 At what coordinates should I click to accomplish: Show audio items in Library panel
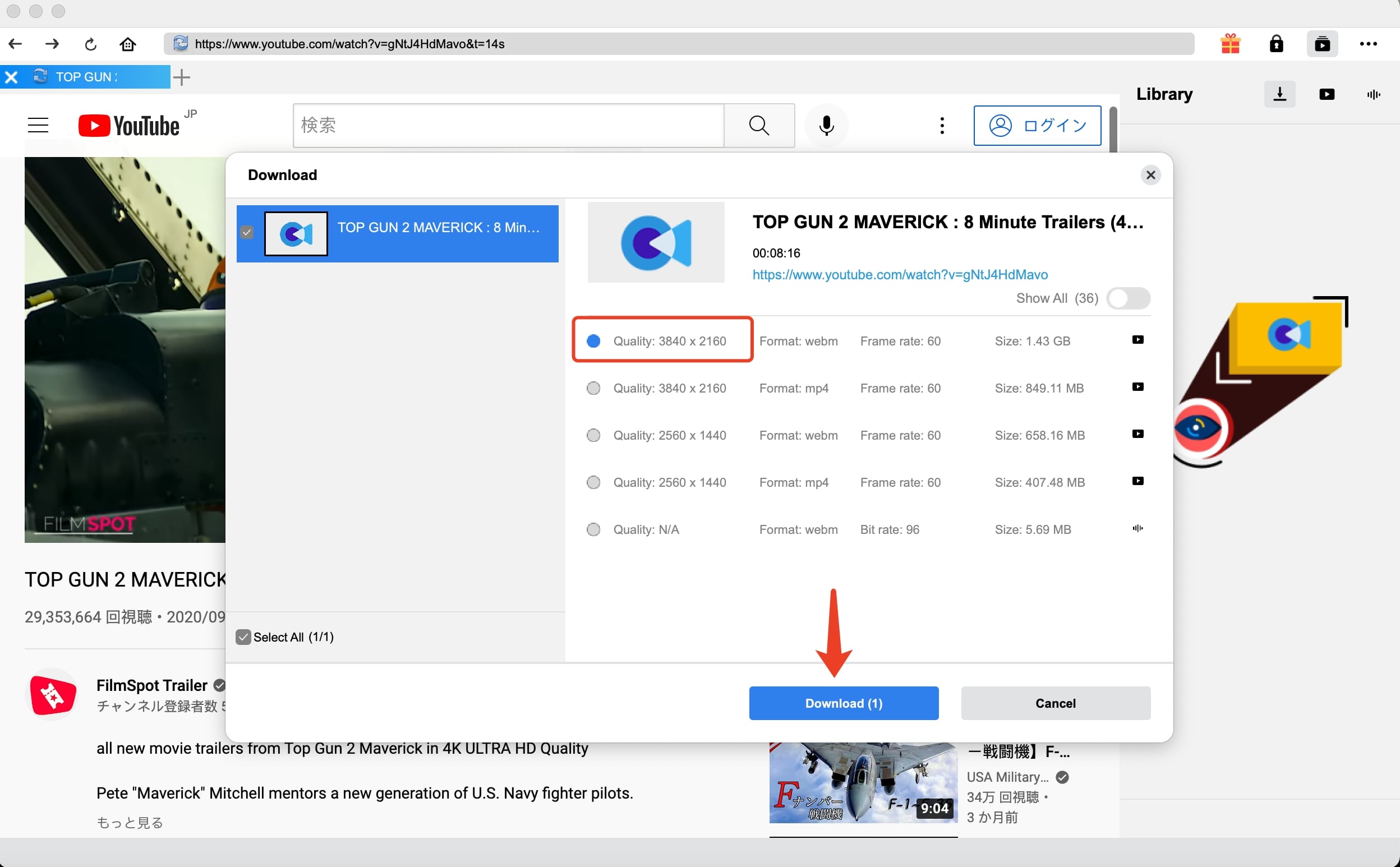click(1373, 94)
